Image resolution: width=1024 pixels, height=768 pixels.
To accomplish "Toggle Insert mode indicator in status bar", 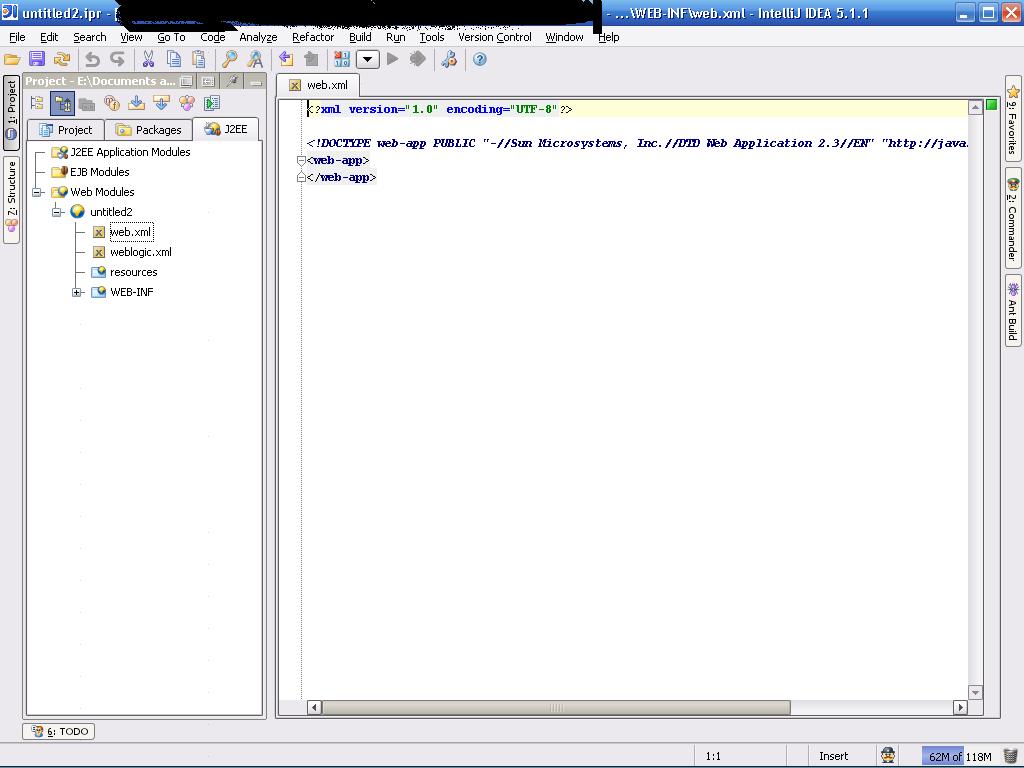I will pyautogui.click(x=833, y=756).
